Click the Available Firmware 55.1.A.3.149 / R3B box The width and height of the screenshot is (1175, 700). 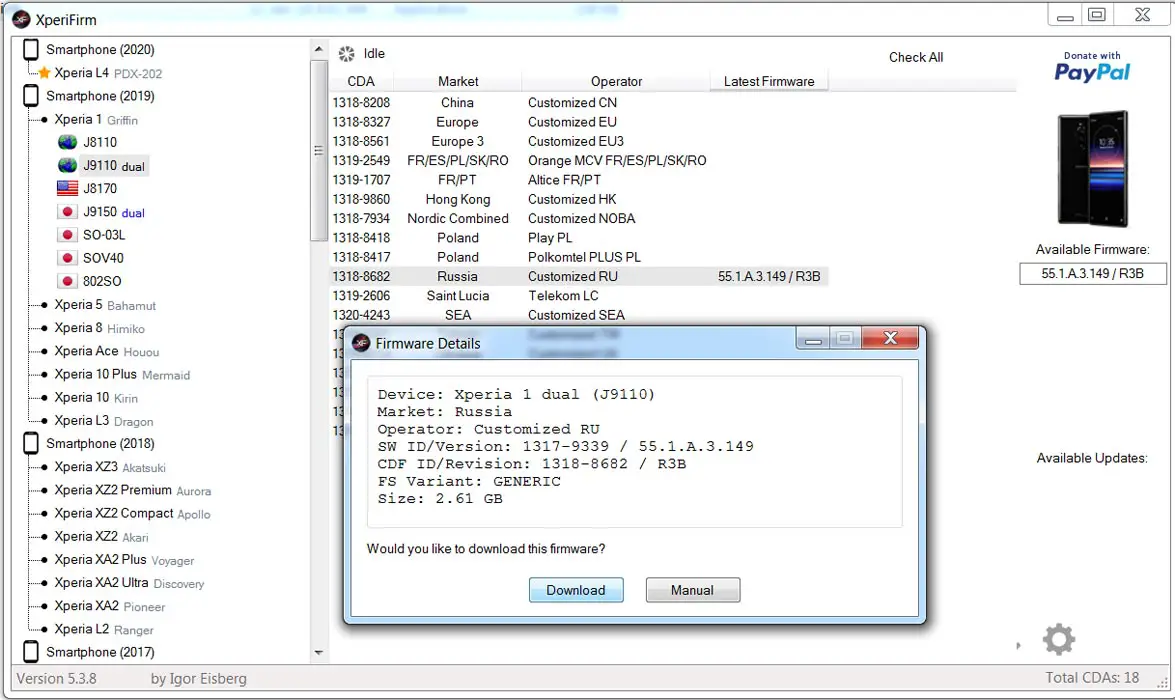point(1093,274)
